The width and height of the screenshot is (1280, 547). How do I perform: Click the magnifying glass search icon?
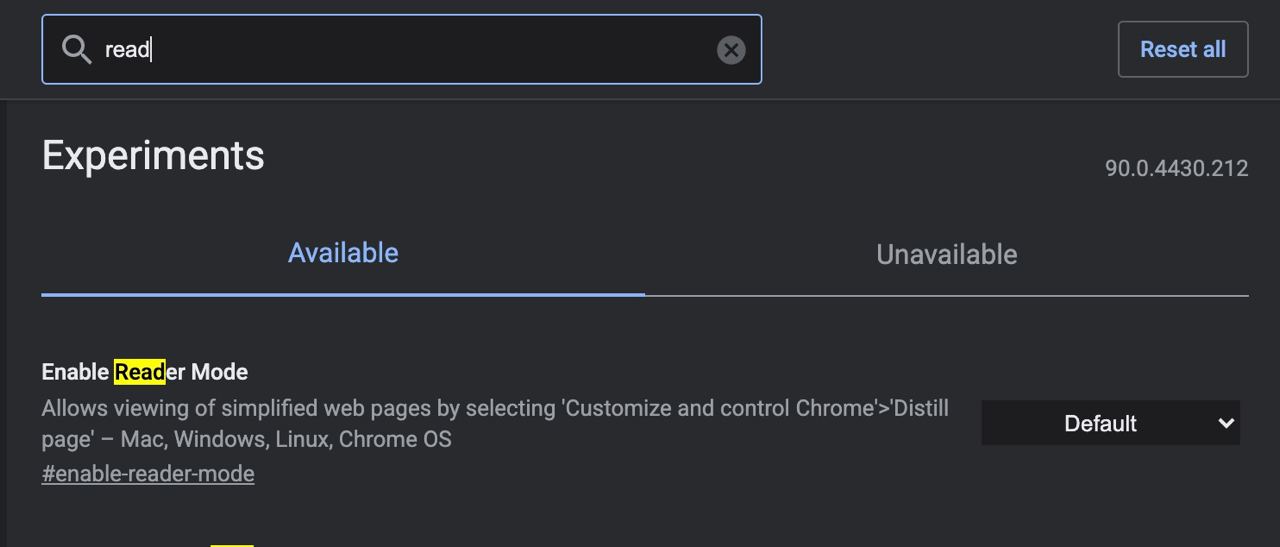[x=77, y=49]
